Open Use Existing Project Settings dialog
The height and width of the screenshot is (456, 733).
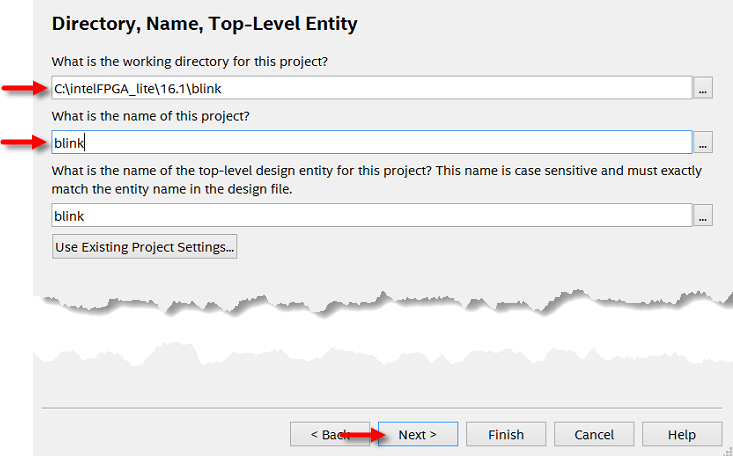pyautogui.click(x=144, y=246)
